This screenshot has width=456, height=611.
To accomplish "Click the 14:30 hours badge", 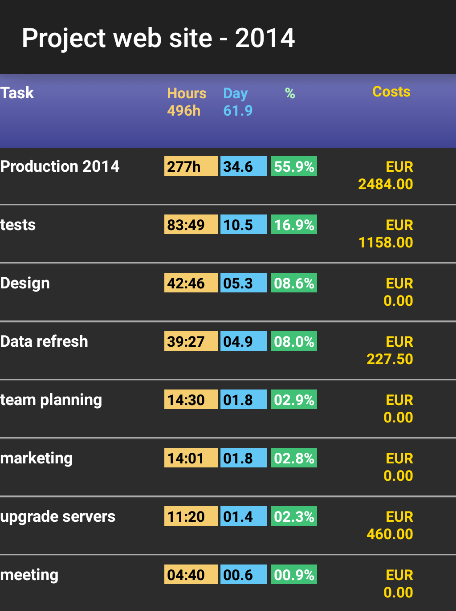I will tap(191, 399).
